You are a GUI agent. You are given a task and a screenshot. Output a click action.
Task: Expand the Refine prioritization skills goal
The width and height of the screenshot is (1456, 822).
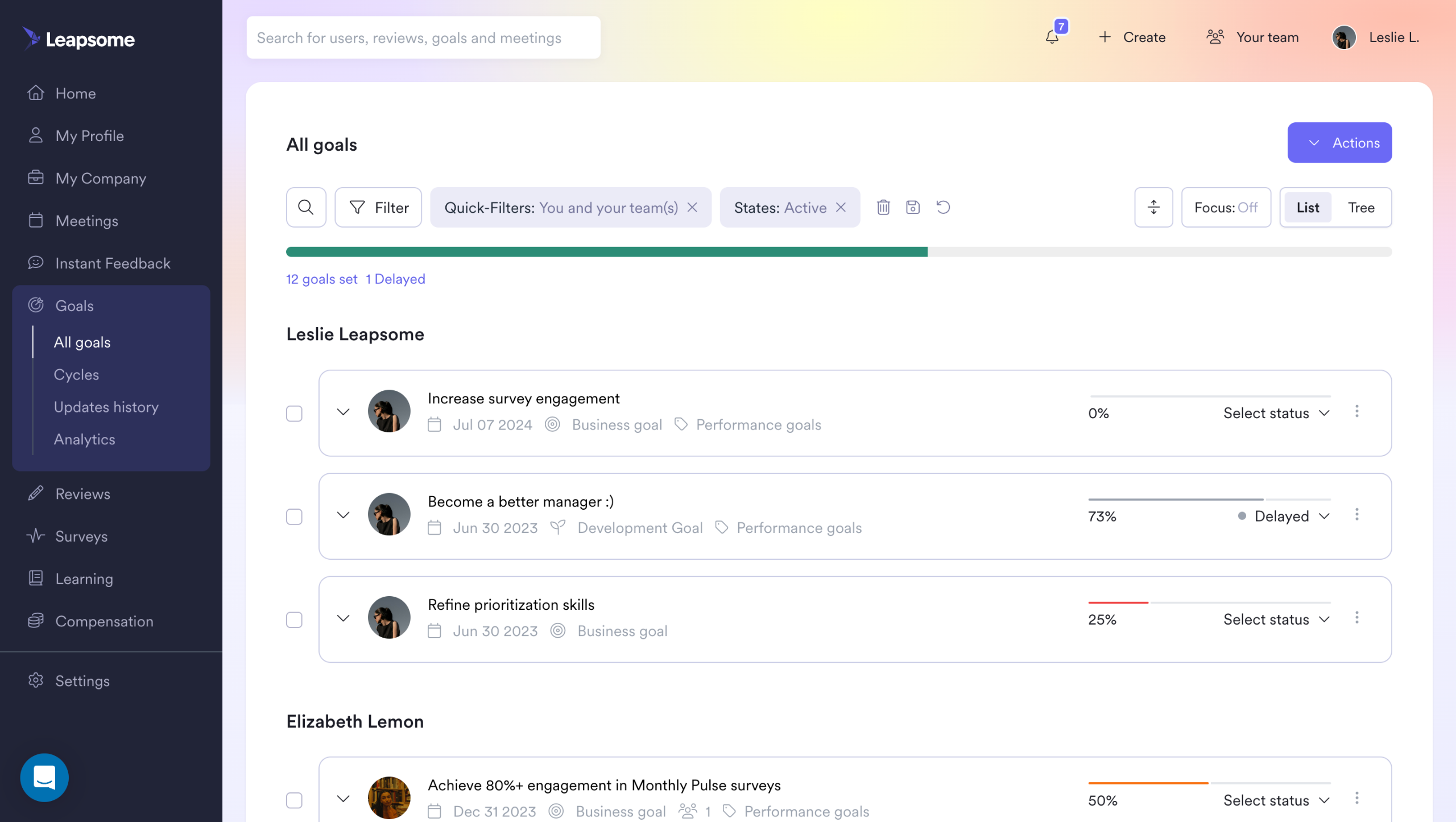point(343,618)
